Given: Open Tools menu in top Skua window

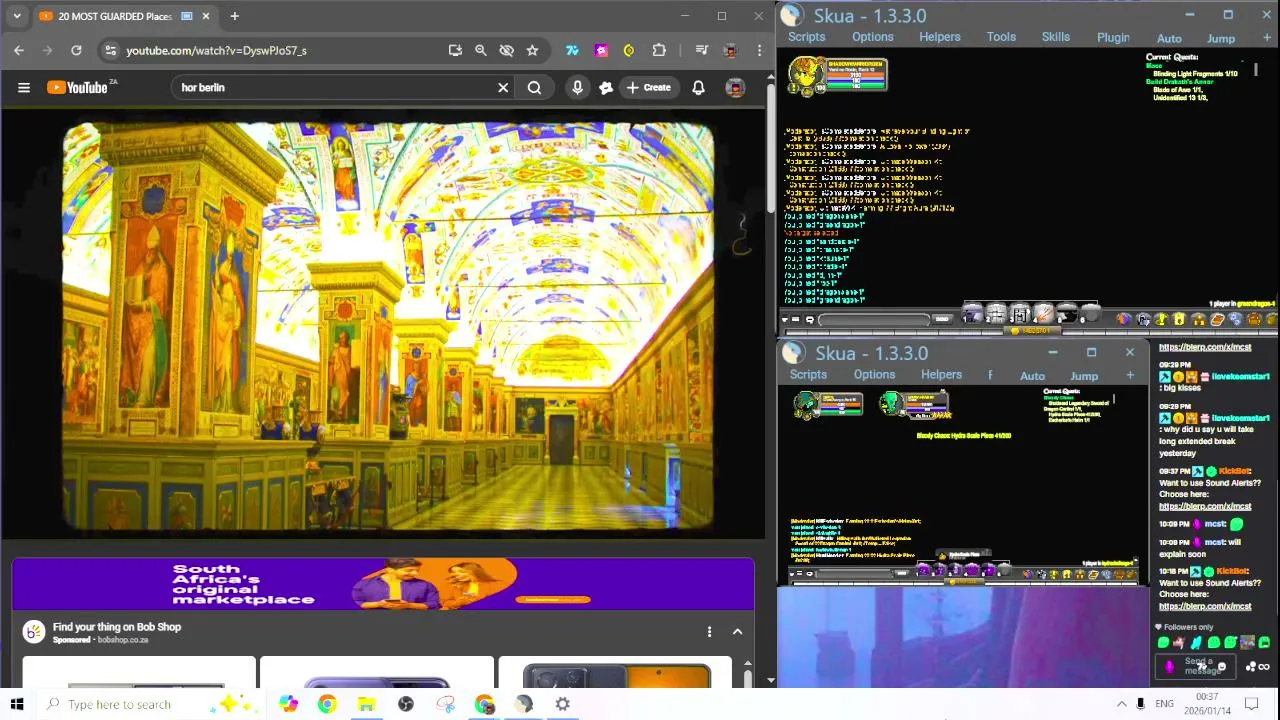Looking at the screenshot, I should tap(1001, 37).
